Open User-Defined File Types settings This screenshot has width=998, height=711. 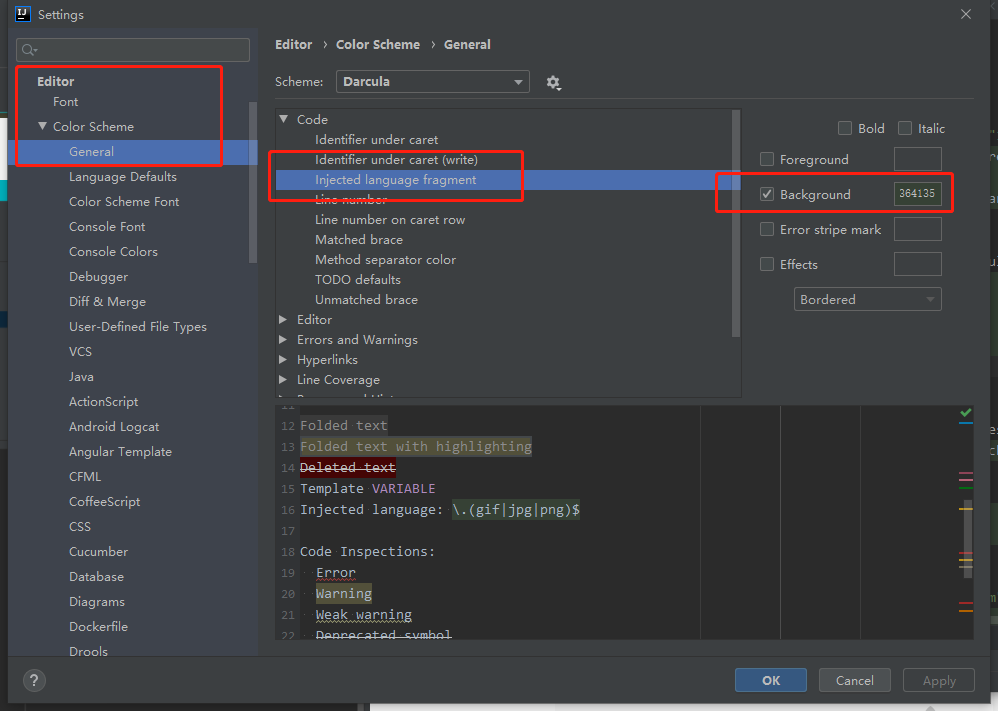tap(137, 327)
